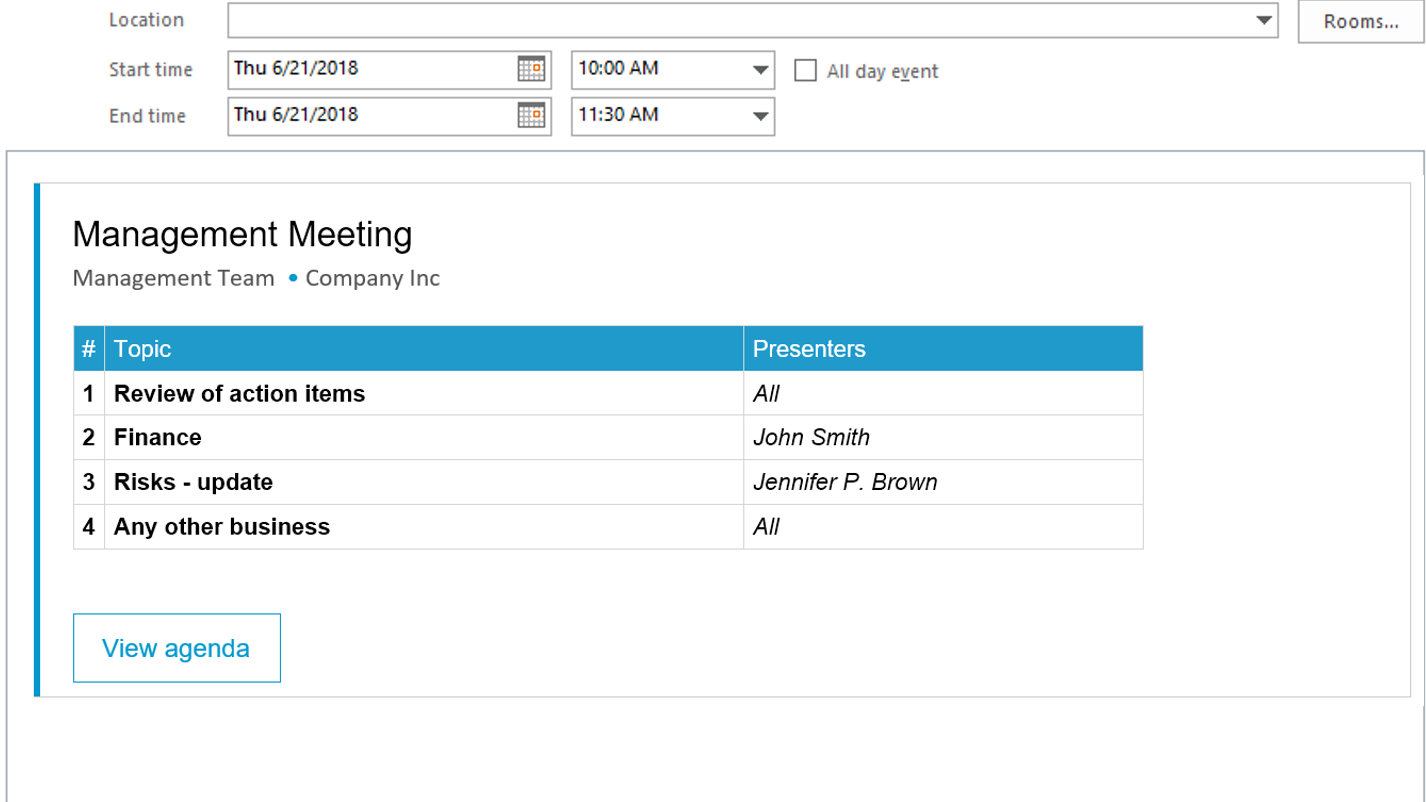The width and height of the screenshot is (1426, 802).
Task: Click All presenter in Any other business row
Action: pos(943,526)
